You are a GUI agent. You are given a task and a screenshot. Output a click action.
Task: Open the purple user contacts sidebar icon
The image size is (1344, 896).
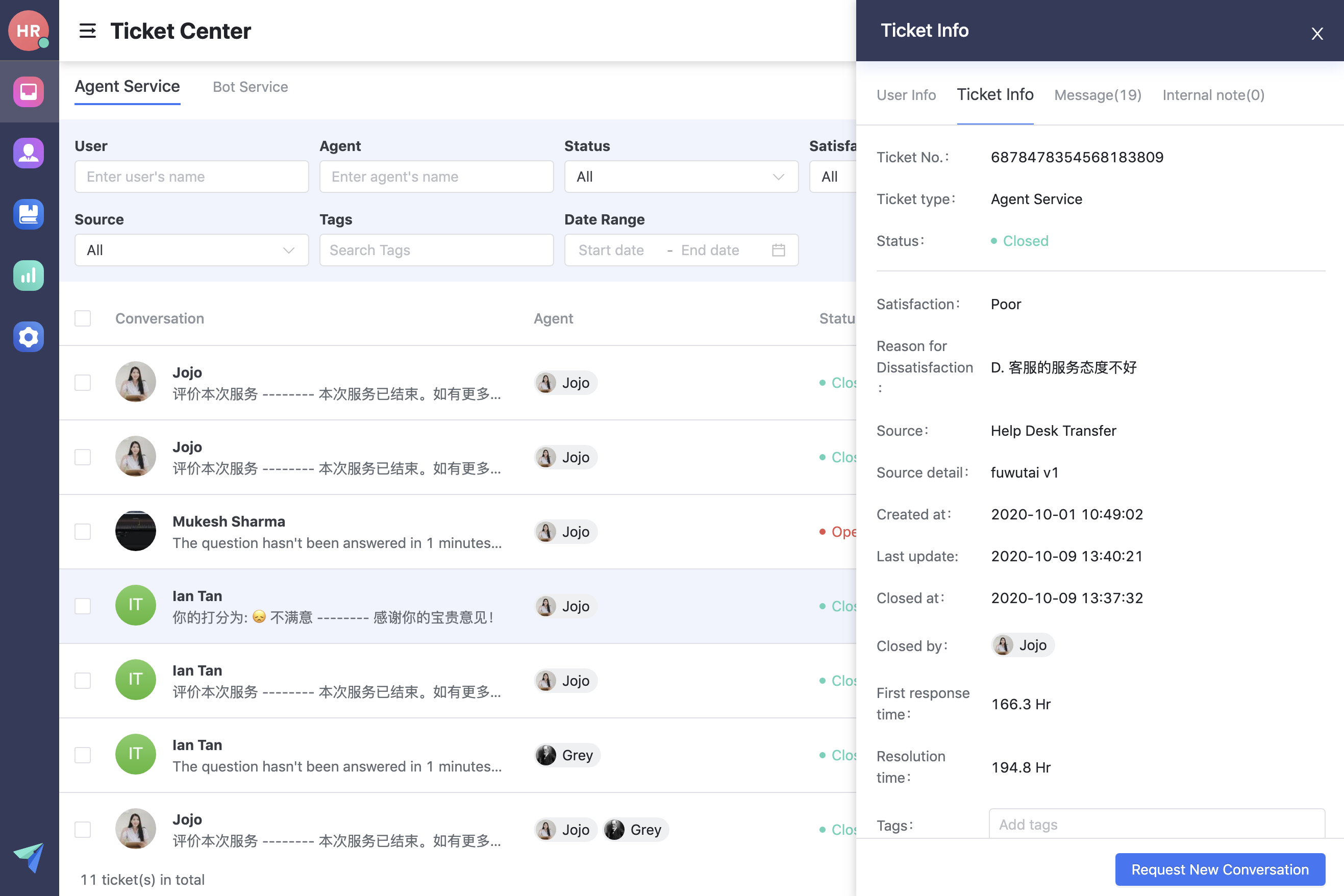(29, 153)
